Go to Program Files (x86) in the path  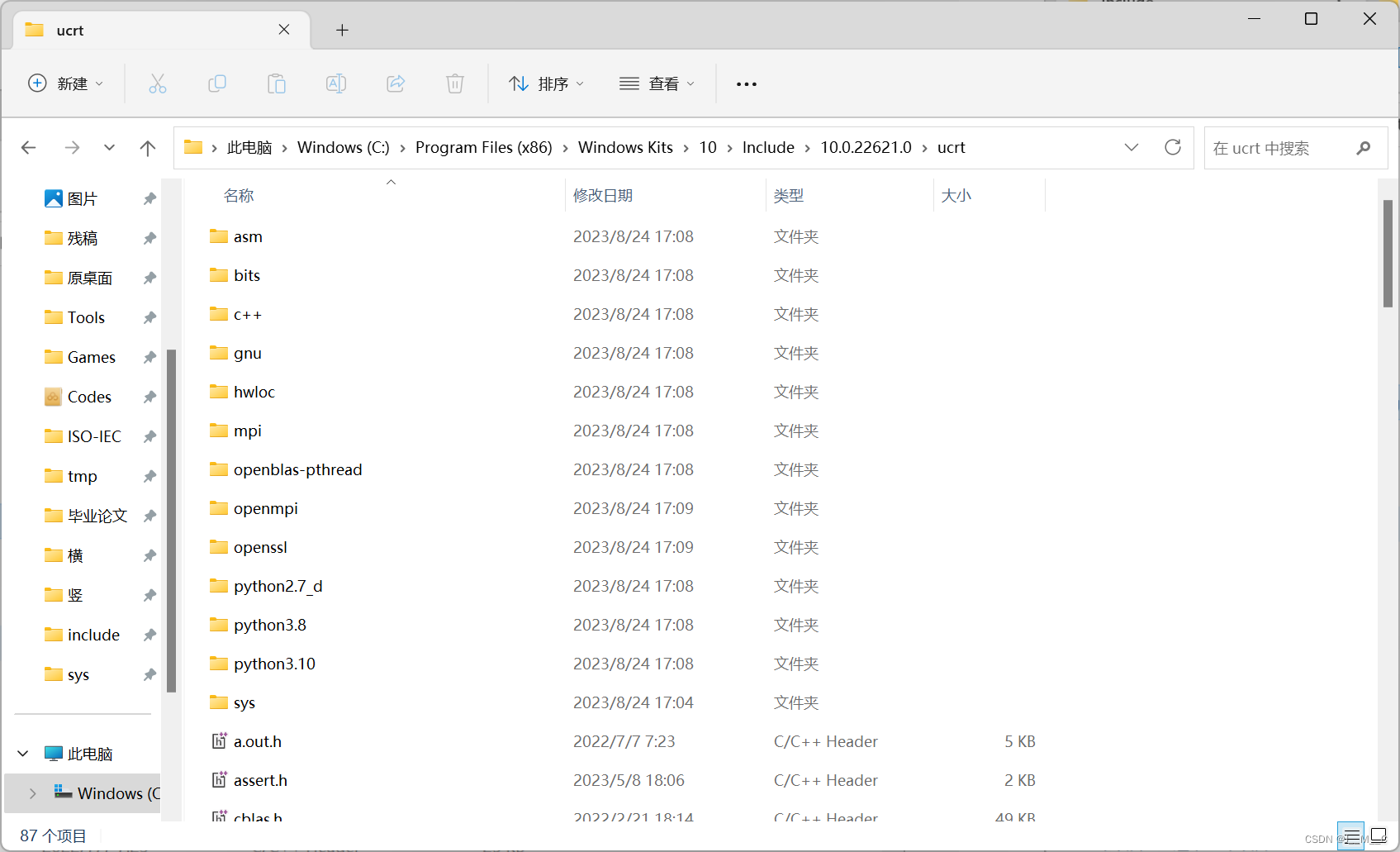pos(484,148)
